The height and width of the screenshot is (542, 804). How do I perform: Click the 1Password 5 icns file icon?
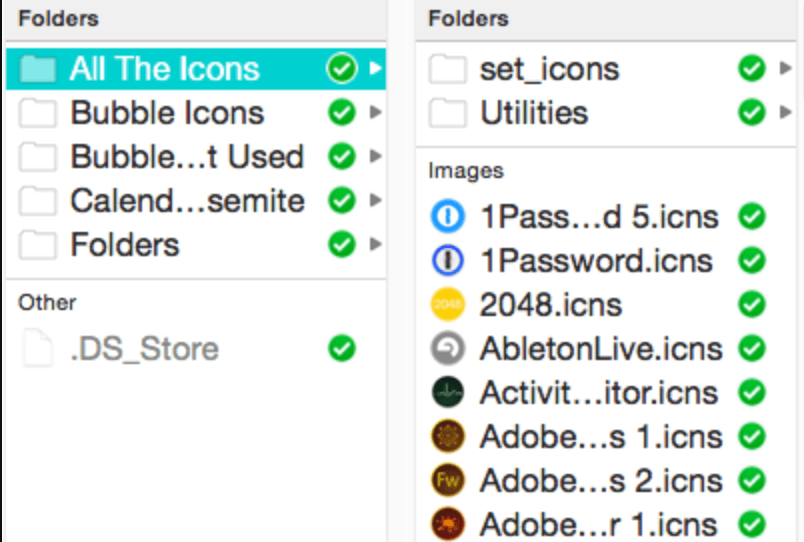pyautogui.click(x=445, y=216)
